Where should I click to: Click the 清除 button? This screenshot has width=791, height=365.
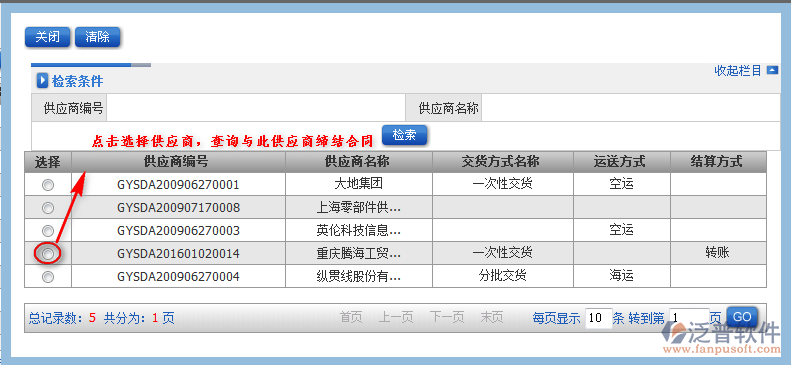click(x=97, y=37)
